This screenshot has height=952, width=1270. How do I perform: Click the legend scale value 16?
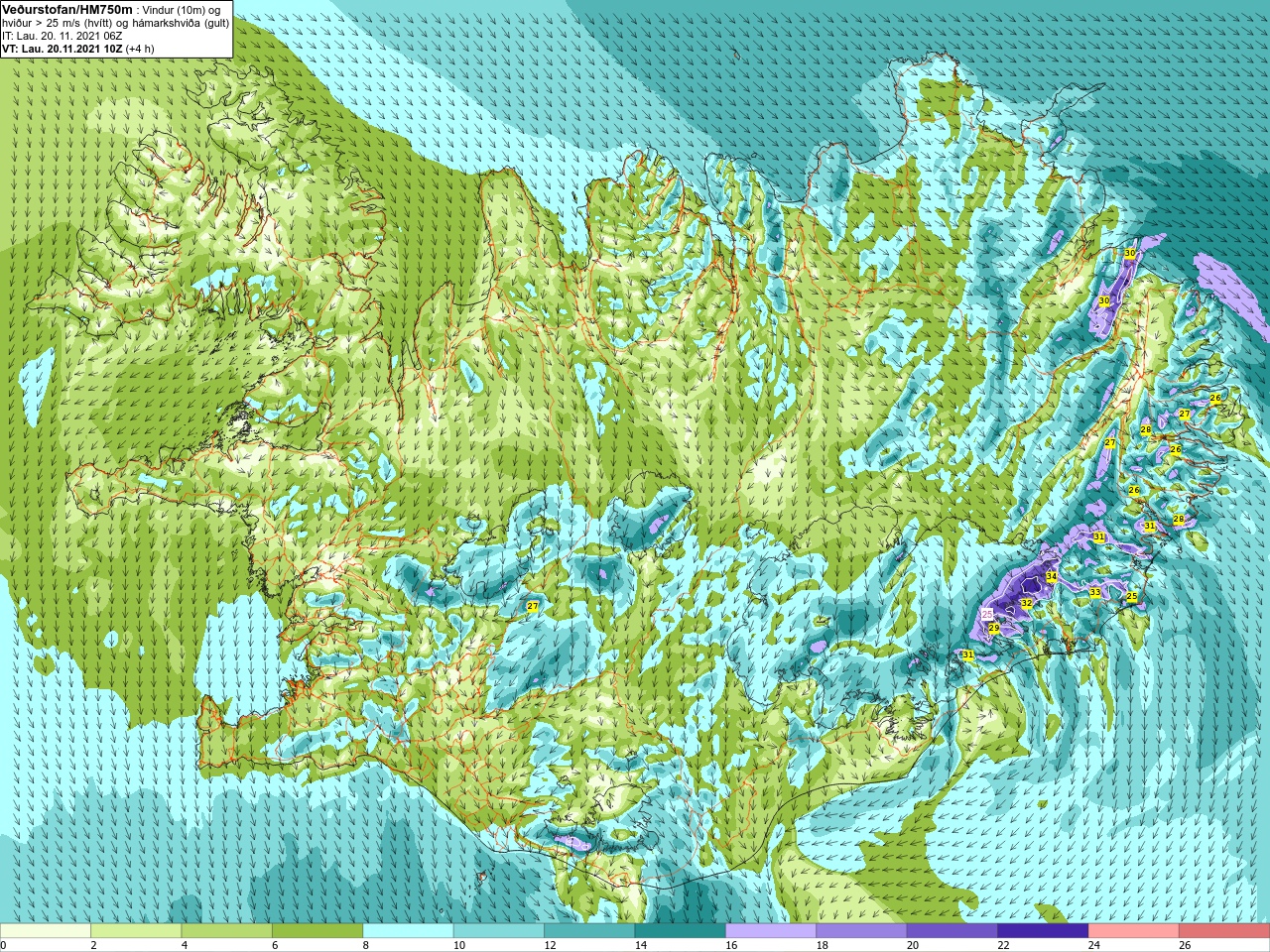tap(730, 945)
